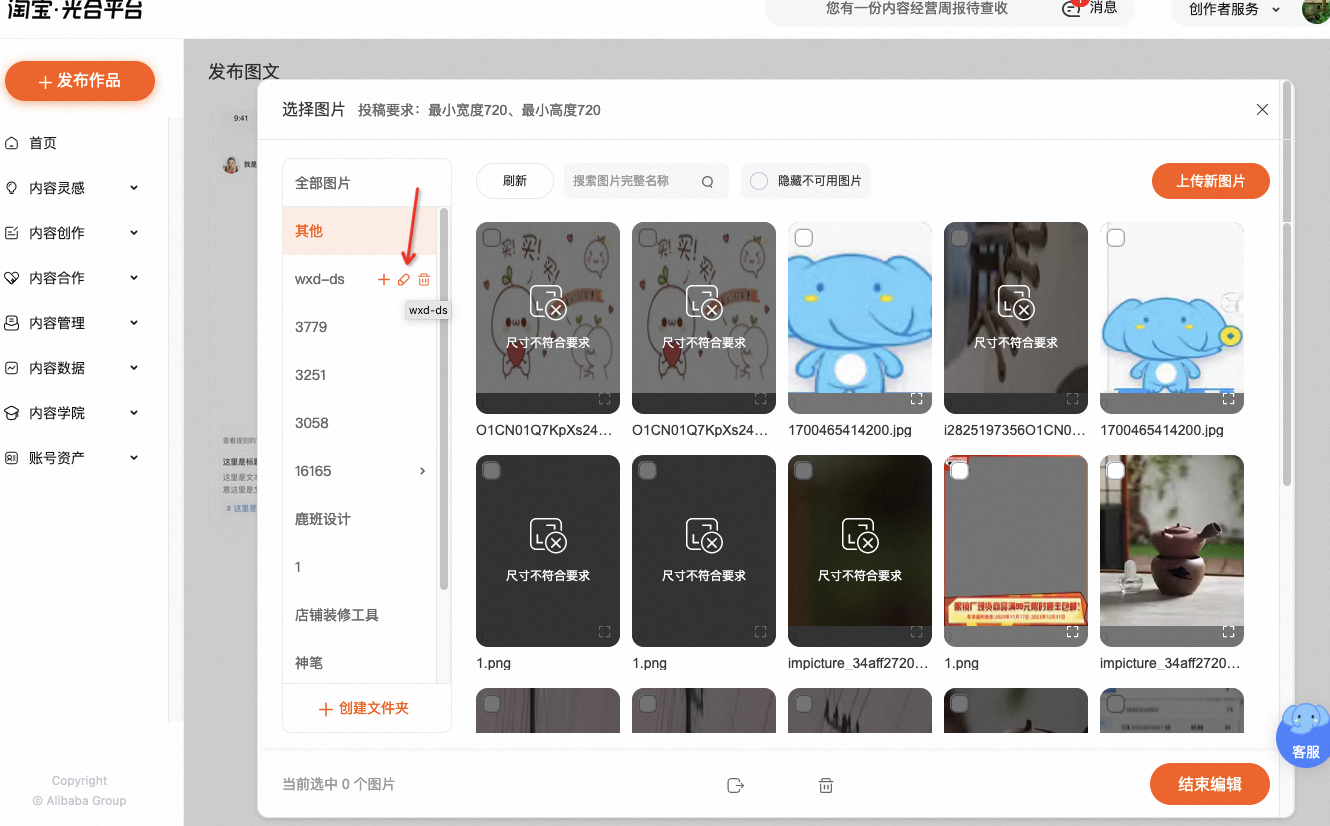Expand the 账号资产 menu chevron

coord(134,458)
